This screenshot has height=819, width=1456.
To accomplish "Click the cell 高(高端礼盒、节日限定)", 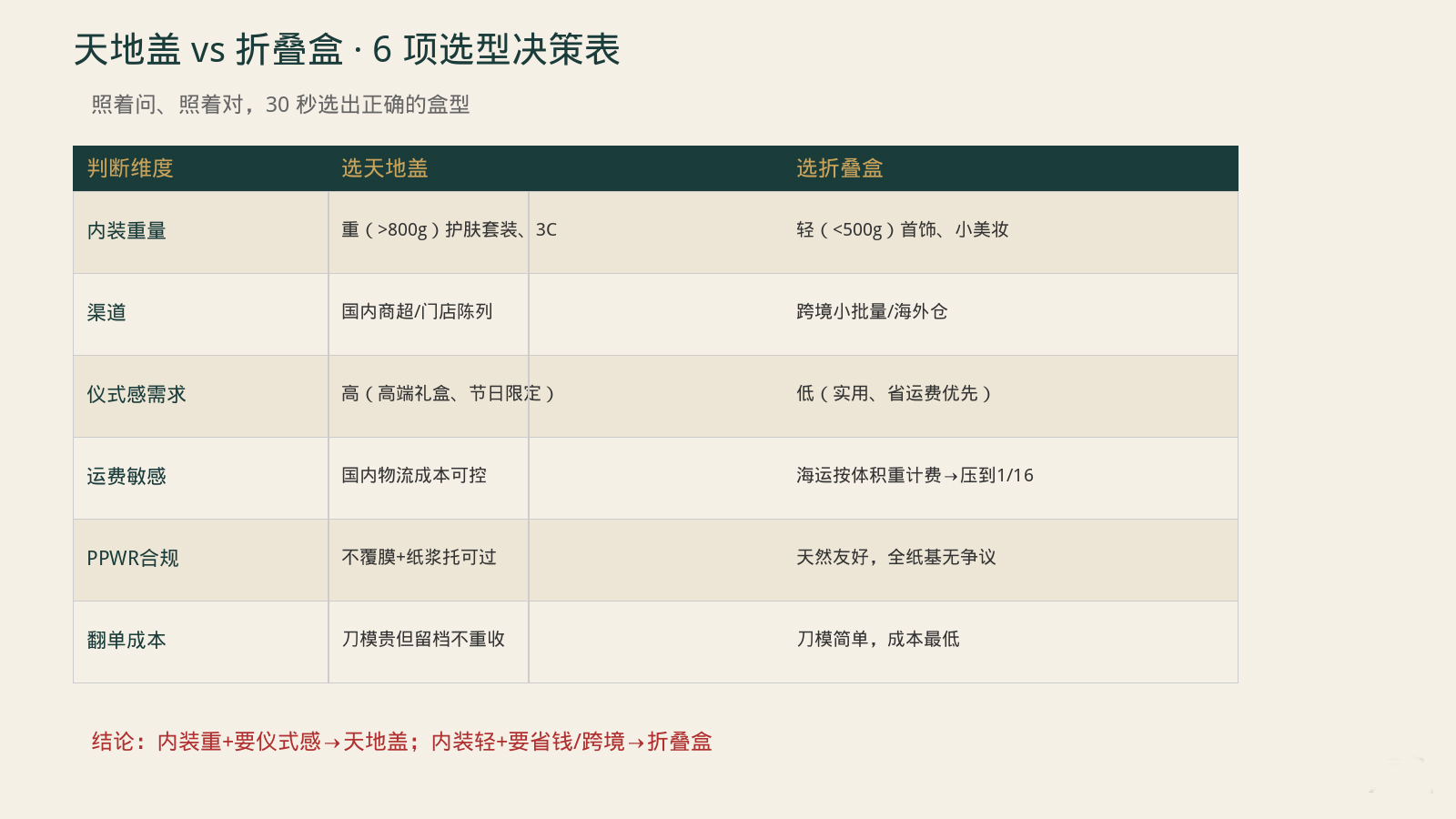I will tap(449, 394).
